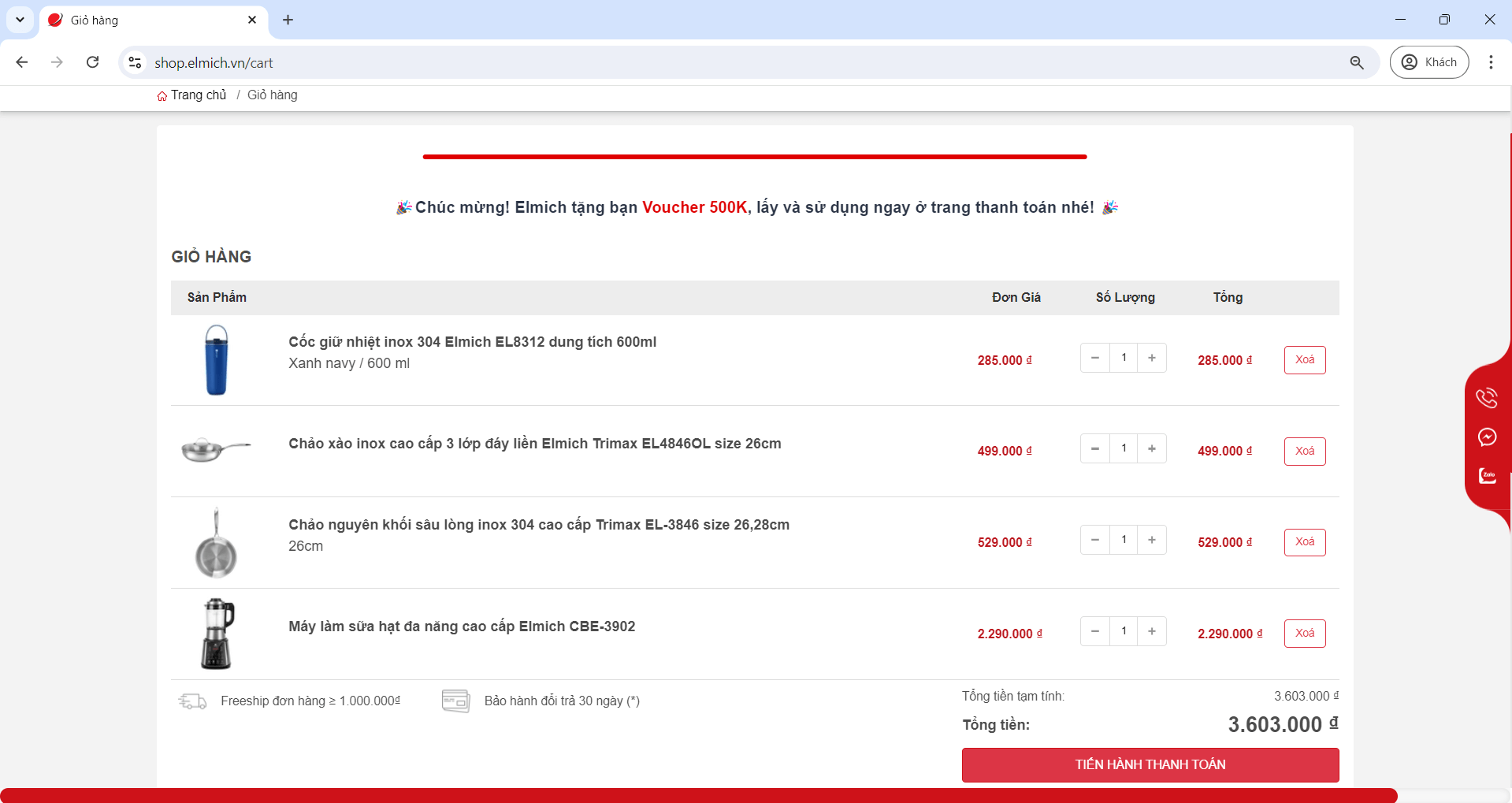Increase quantity of EL8312 thermal cup
Viewport: 1512px width, 803px height.
click(x=1152, y=358)
